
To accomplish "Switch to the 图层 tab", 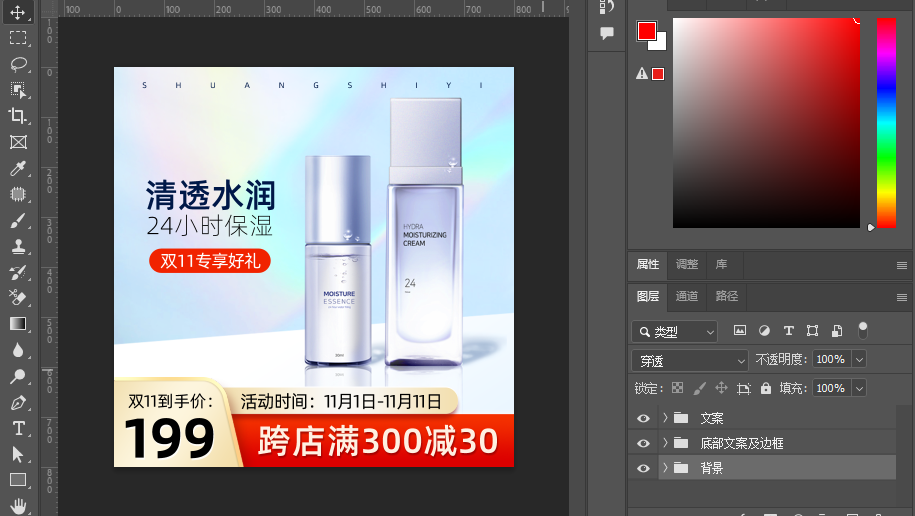I will coord(648,296).
